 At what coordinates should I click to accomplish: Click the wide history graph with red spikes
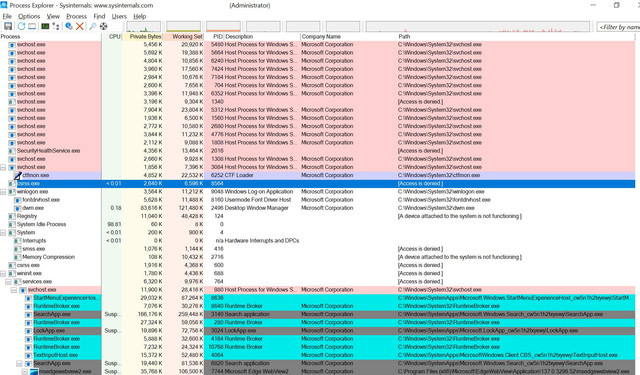[x=478, y=27]
